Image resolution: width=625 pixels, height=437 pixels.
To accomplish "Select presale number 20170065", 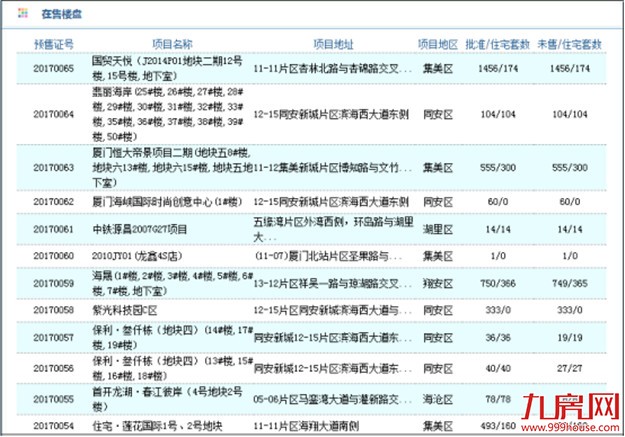I will coord(53,69).
